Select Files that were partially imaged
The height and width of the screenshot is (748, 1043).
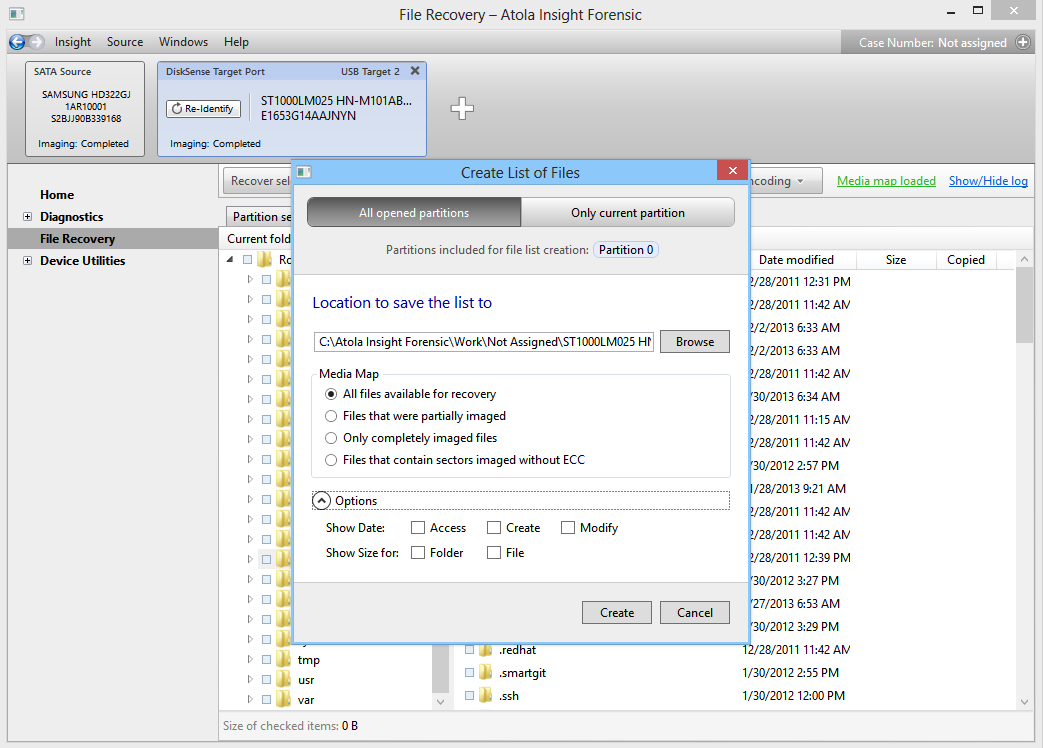point(331,416)
